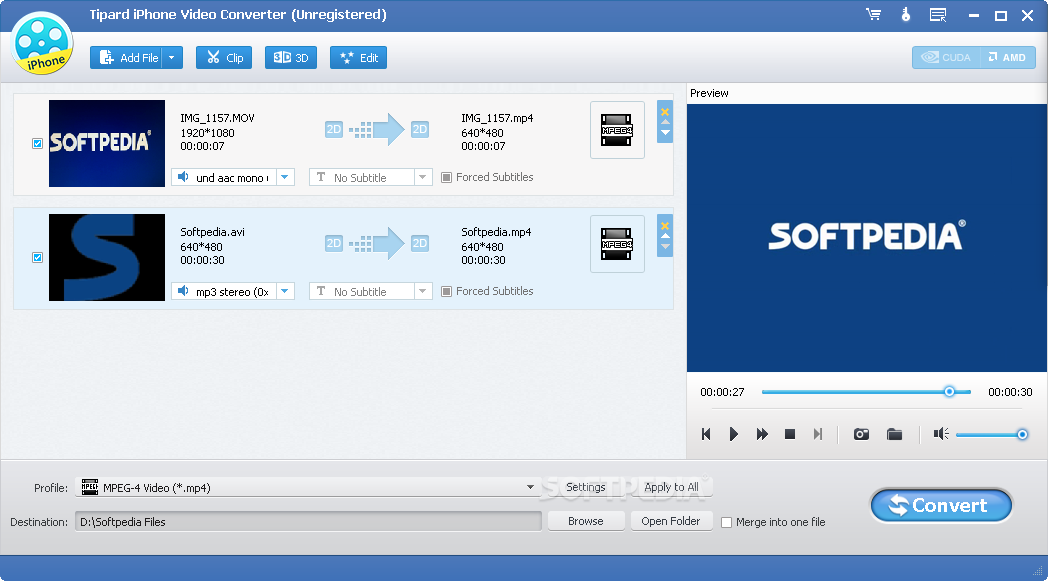Take a snapshot with the camera icon
1048x581 pixels.
coord(862,434)
